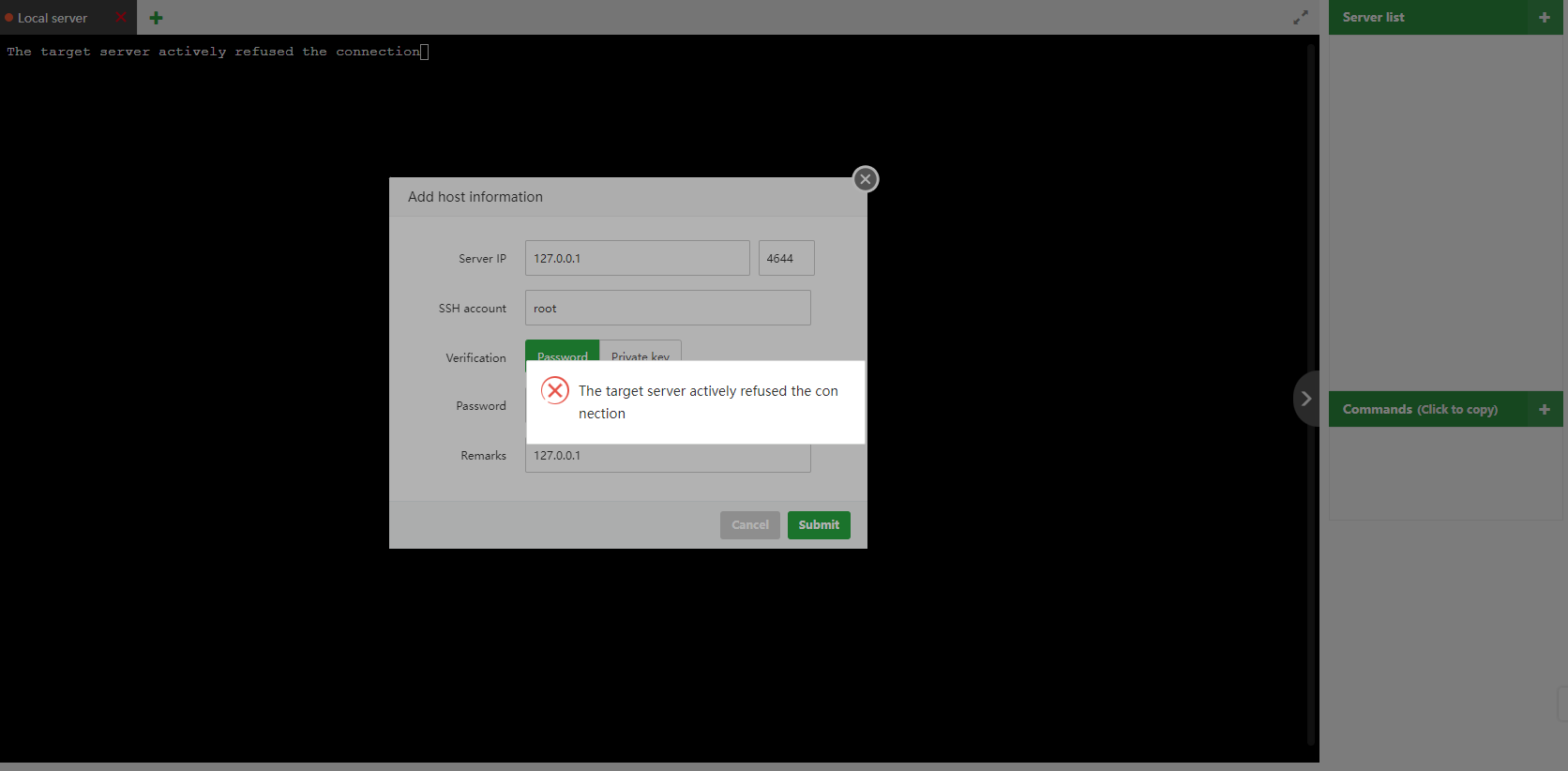This screenshot has width=1568, height=771.
Task: Click the Remarks label
Action: [x=483, y=455]
